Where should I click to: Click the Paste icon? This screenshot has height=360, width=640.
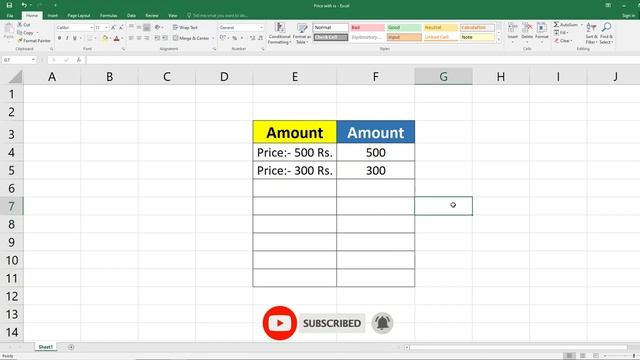8,29
